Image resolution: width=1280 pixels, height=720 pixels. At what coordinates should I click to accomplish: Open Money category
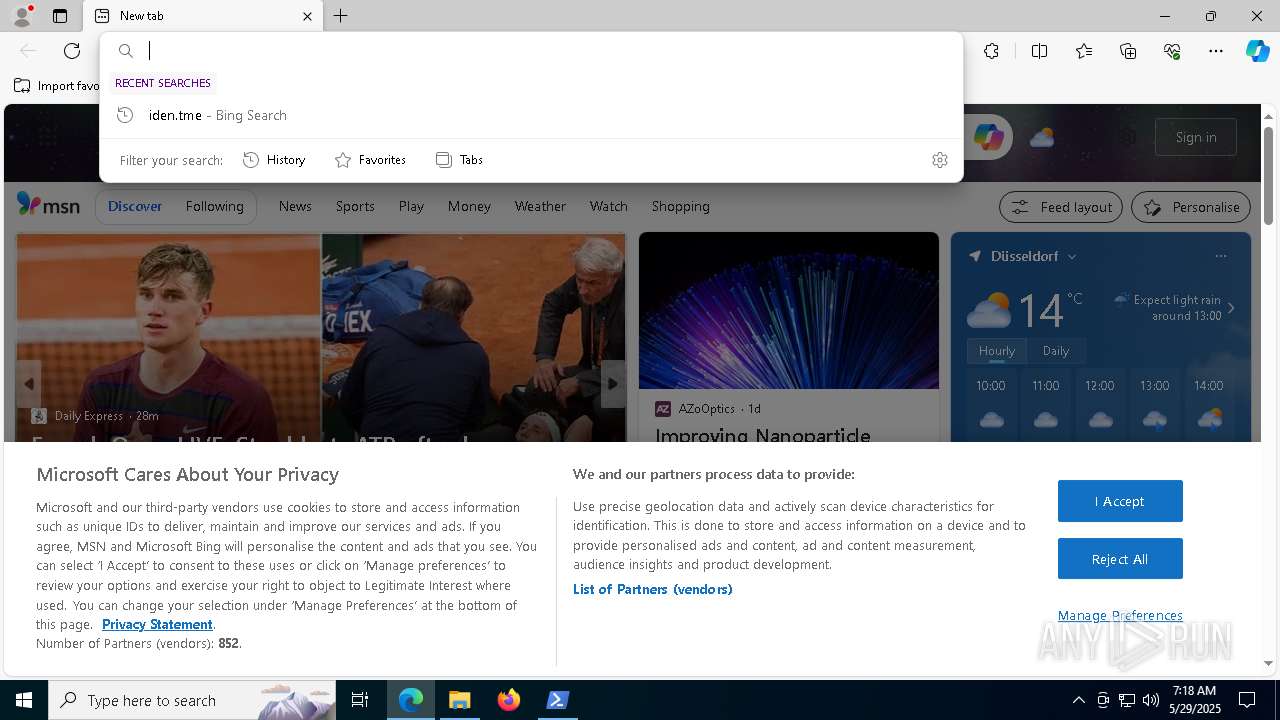tap(469, 206)
